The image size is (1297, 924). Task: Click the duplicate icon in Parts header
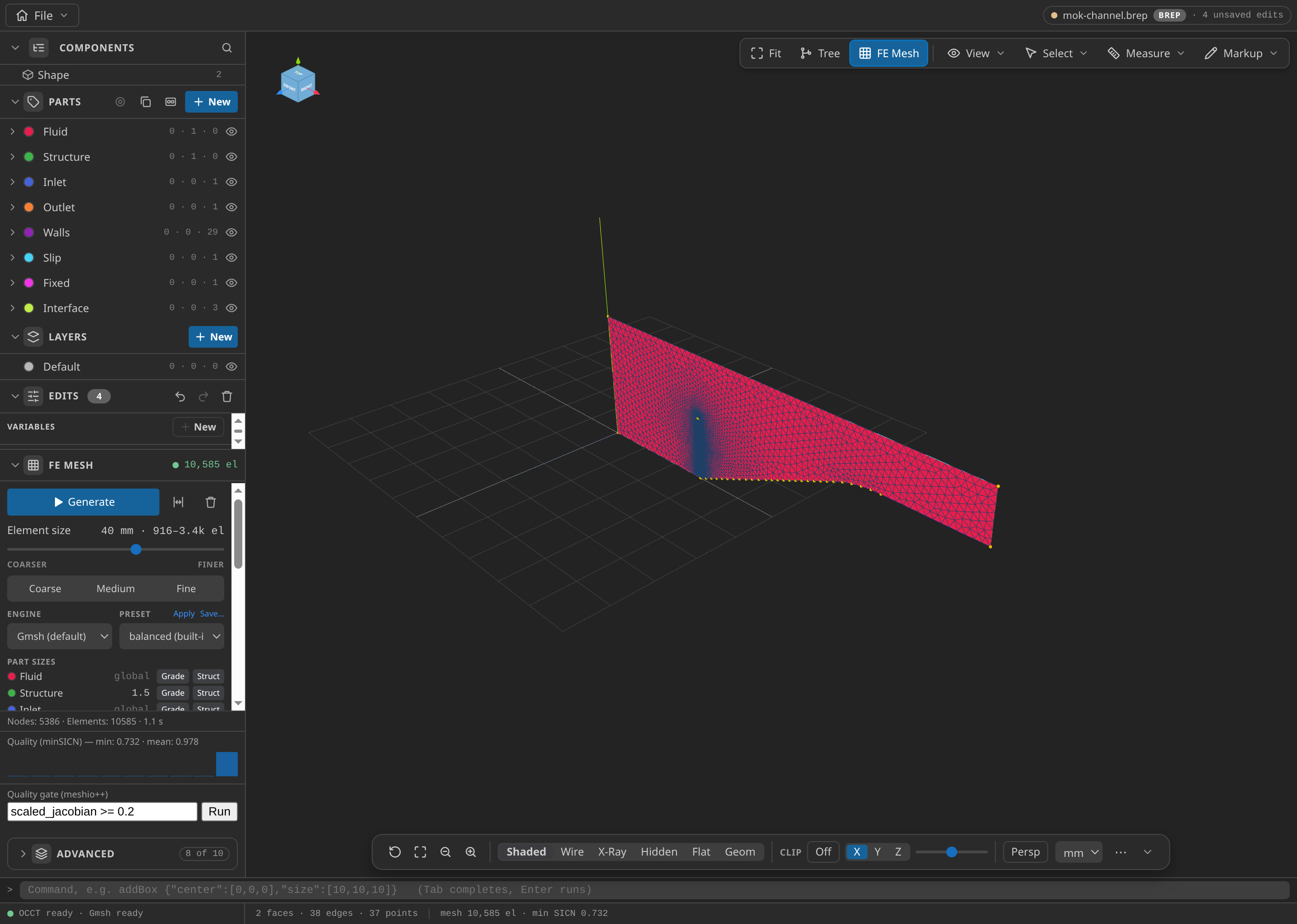(145, 102)
